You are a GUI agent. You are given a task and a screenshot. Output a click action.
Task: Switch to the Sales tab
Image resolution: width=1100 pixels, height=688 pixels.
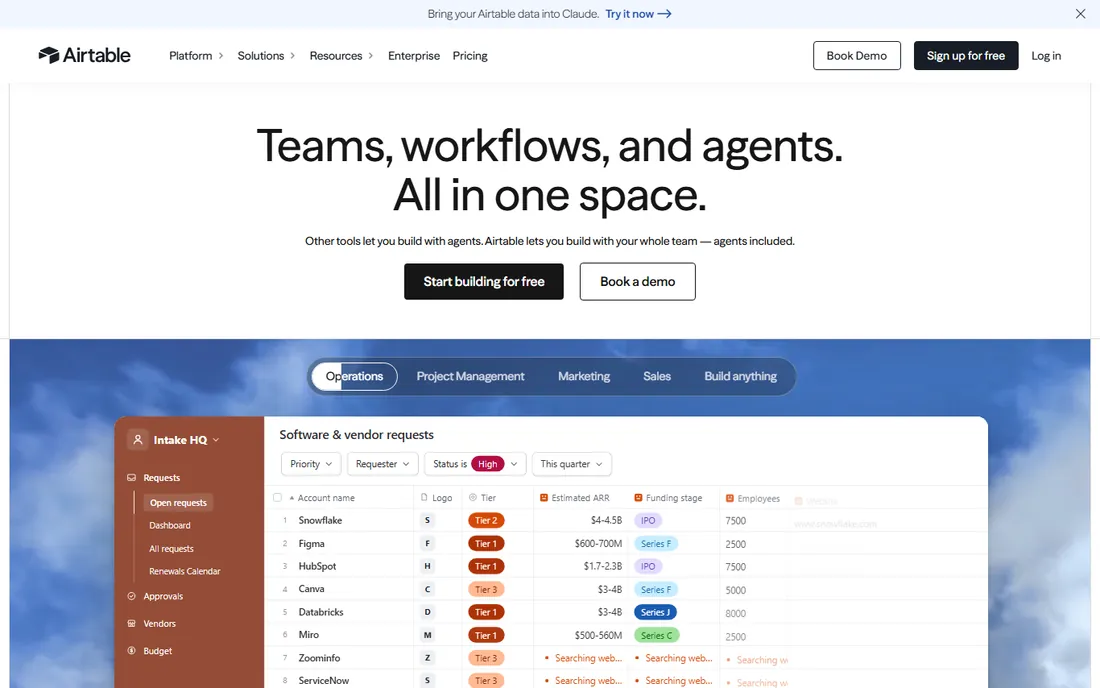pyautogui.click(x=657, y=377)
